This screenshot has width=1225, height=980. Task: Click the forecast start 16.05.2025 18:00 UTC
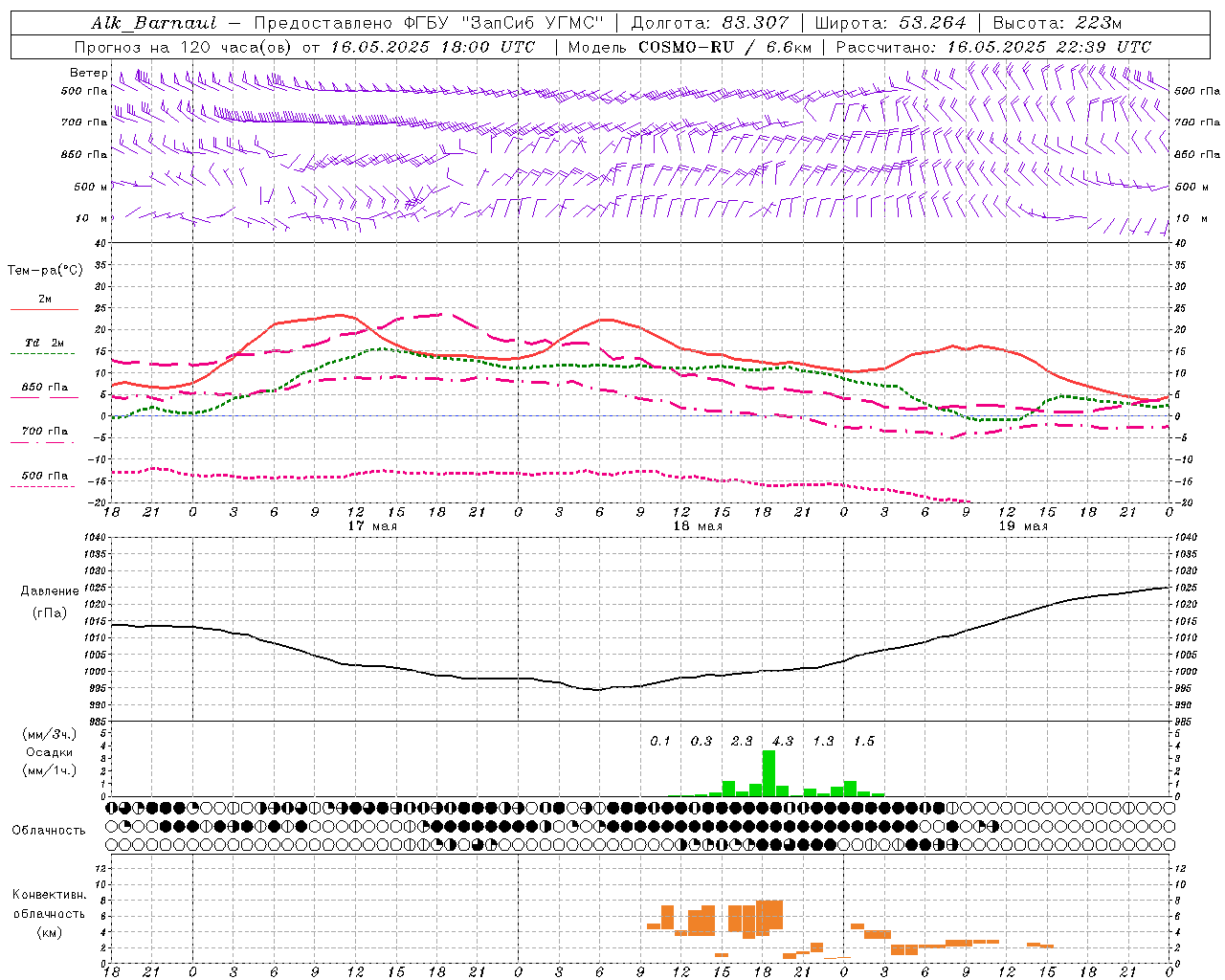click(433, 47)
